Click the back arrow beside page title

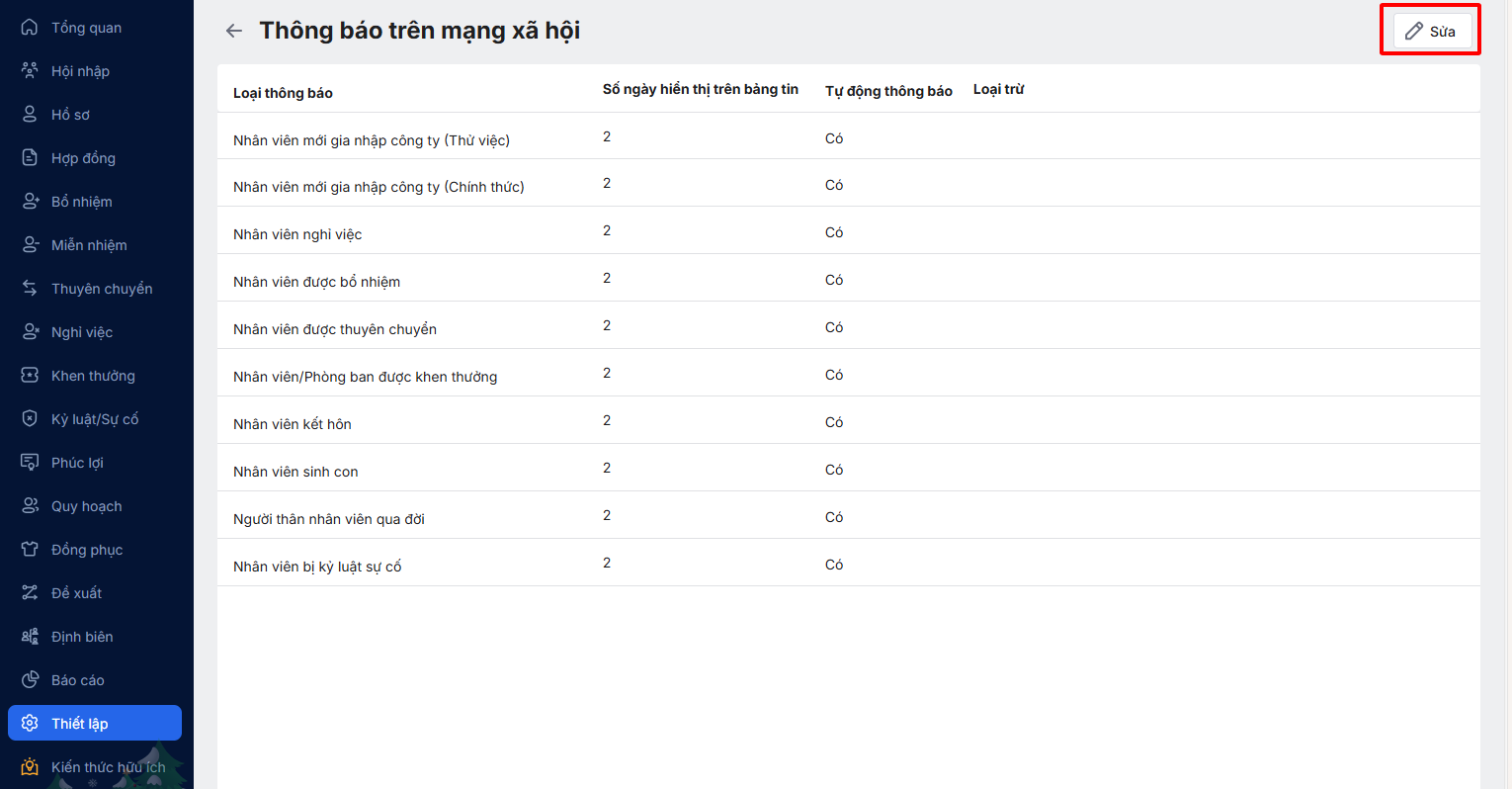click(234, 31)
